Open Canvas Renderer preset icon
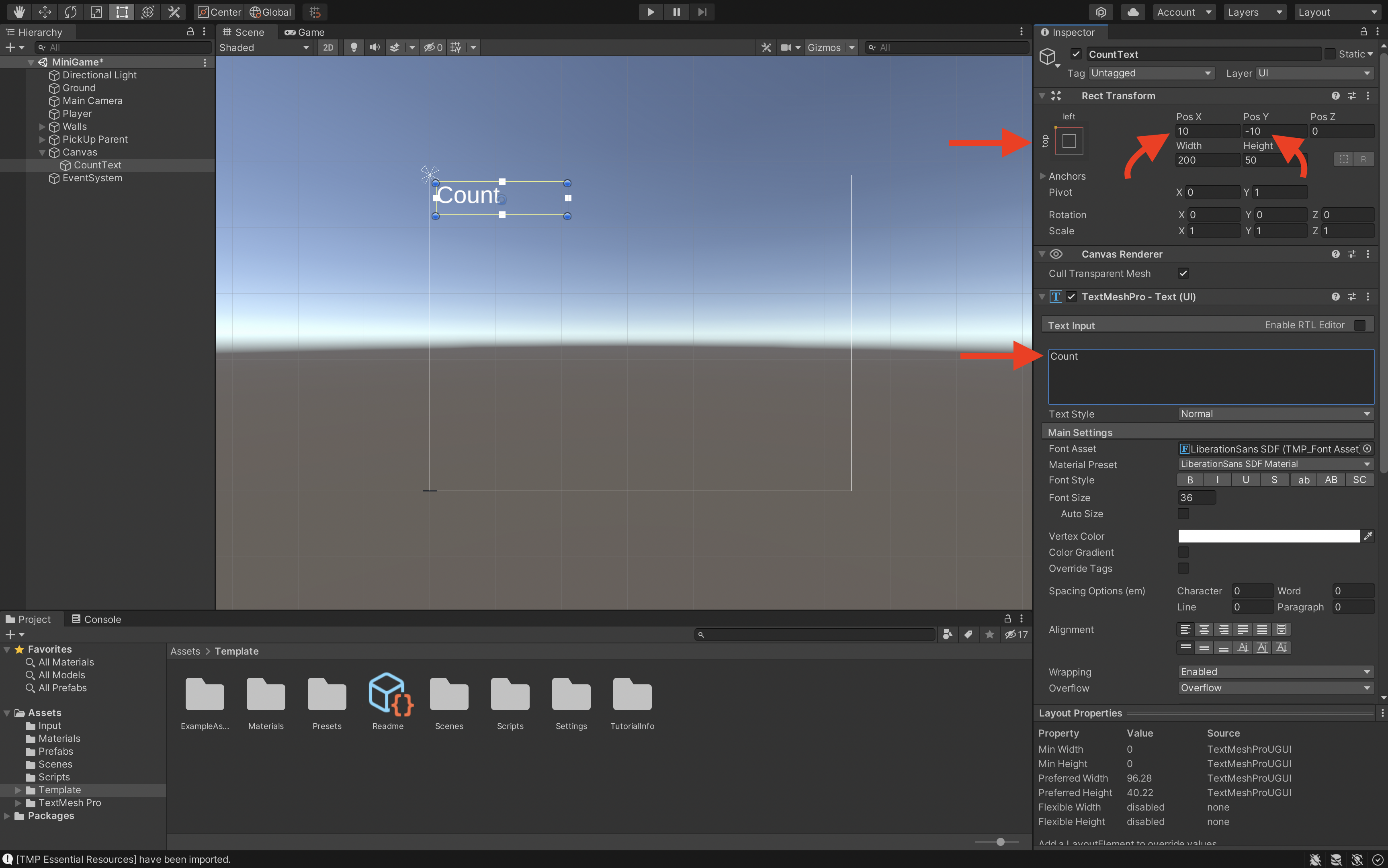Screen dimensions: 1388x868 [x=1352, y=254]
